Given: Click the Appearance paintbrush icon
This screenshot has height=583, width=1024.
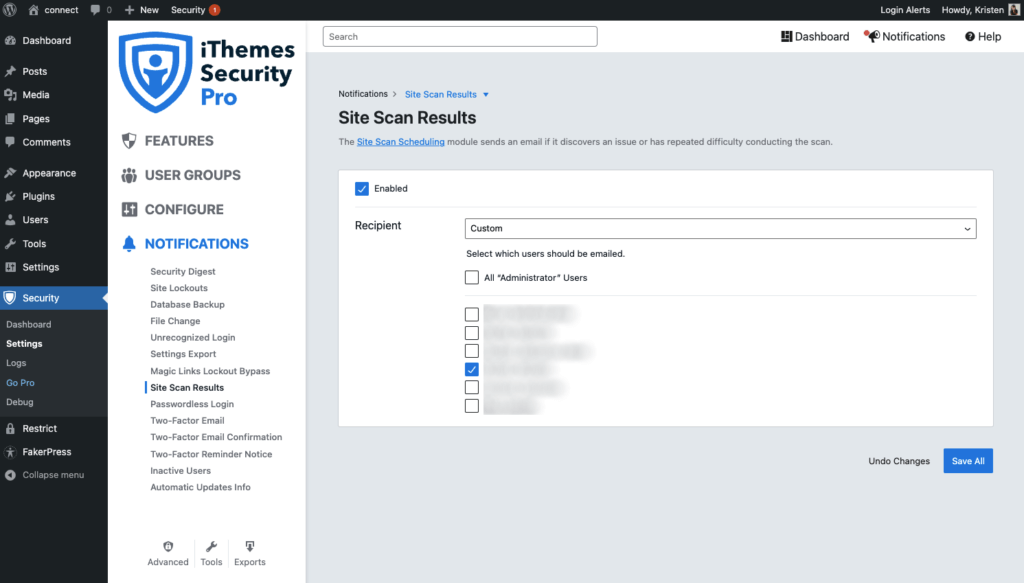Looking at the screenshot, I should [x=10, y=173].
